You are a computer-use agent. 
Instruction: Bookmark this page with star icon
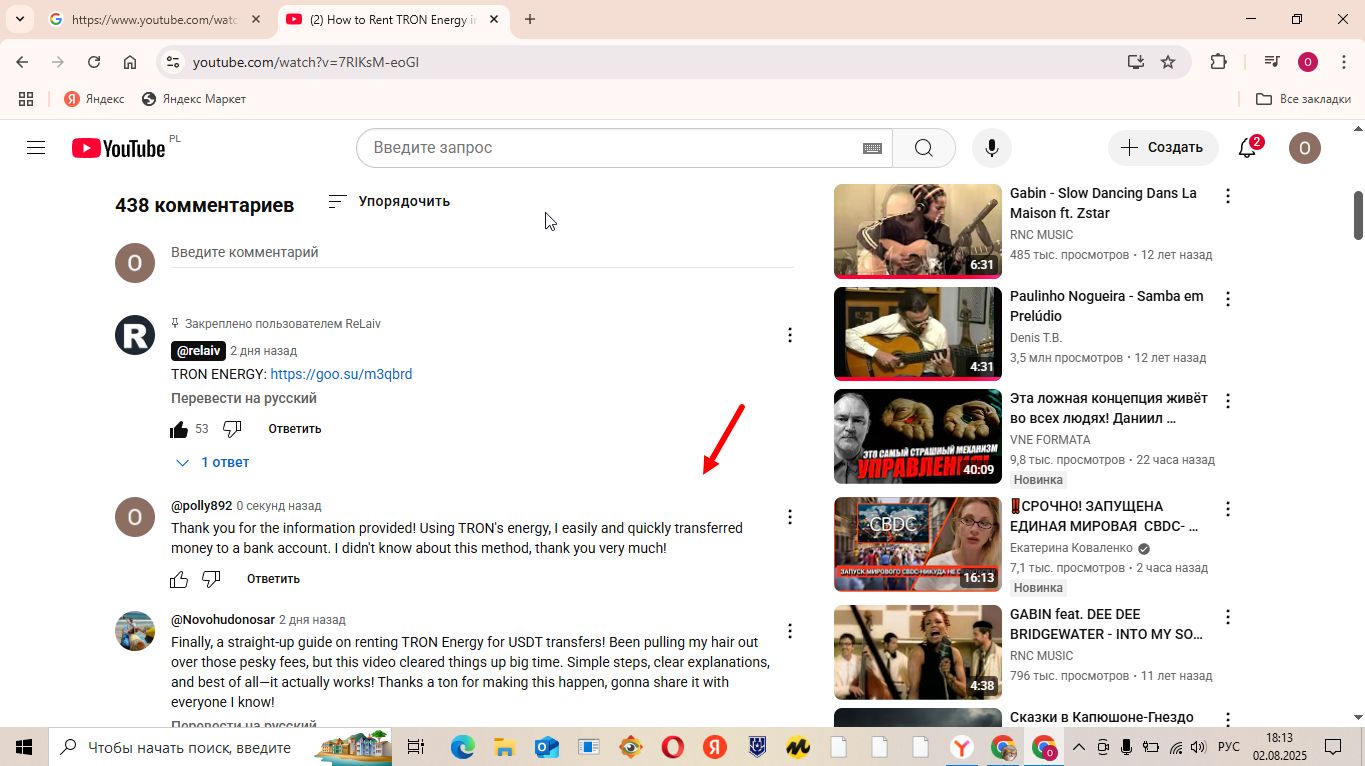pos(1168,62)
